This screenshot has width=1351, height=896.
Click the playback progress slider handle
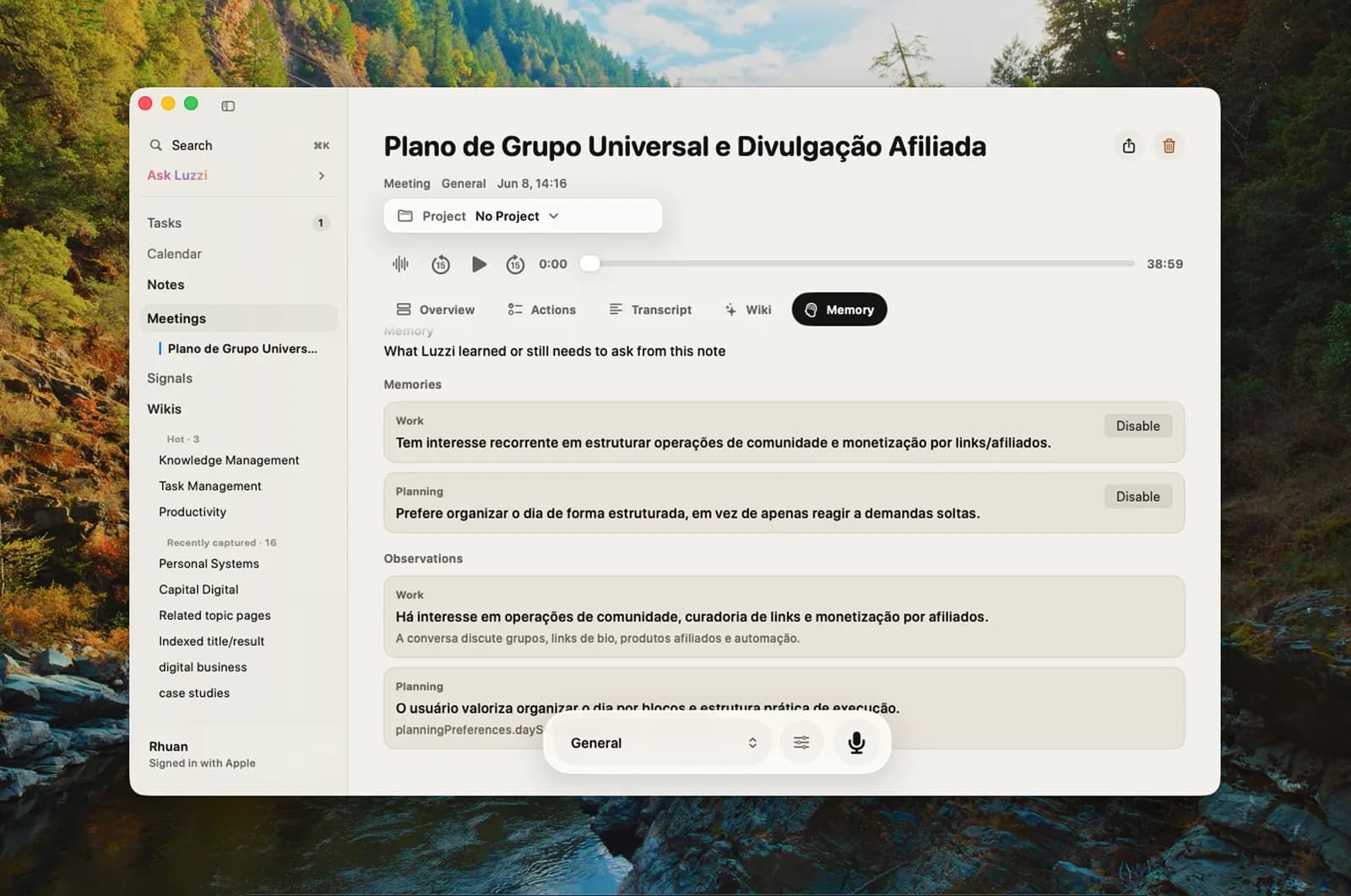coord(590,264)
